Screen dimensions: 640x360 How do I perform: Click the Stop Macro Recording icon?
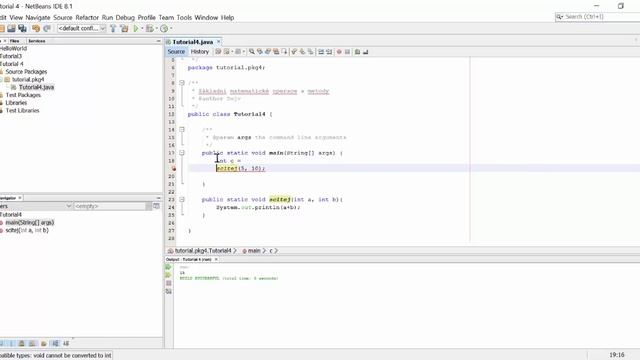click(x=347, y=51)
